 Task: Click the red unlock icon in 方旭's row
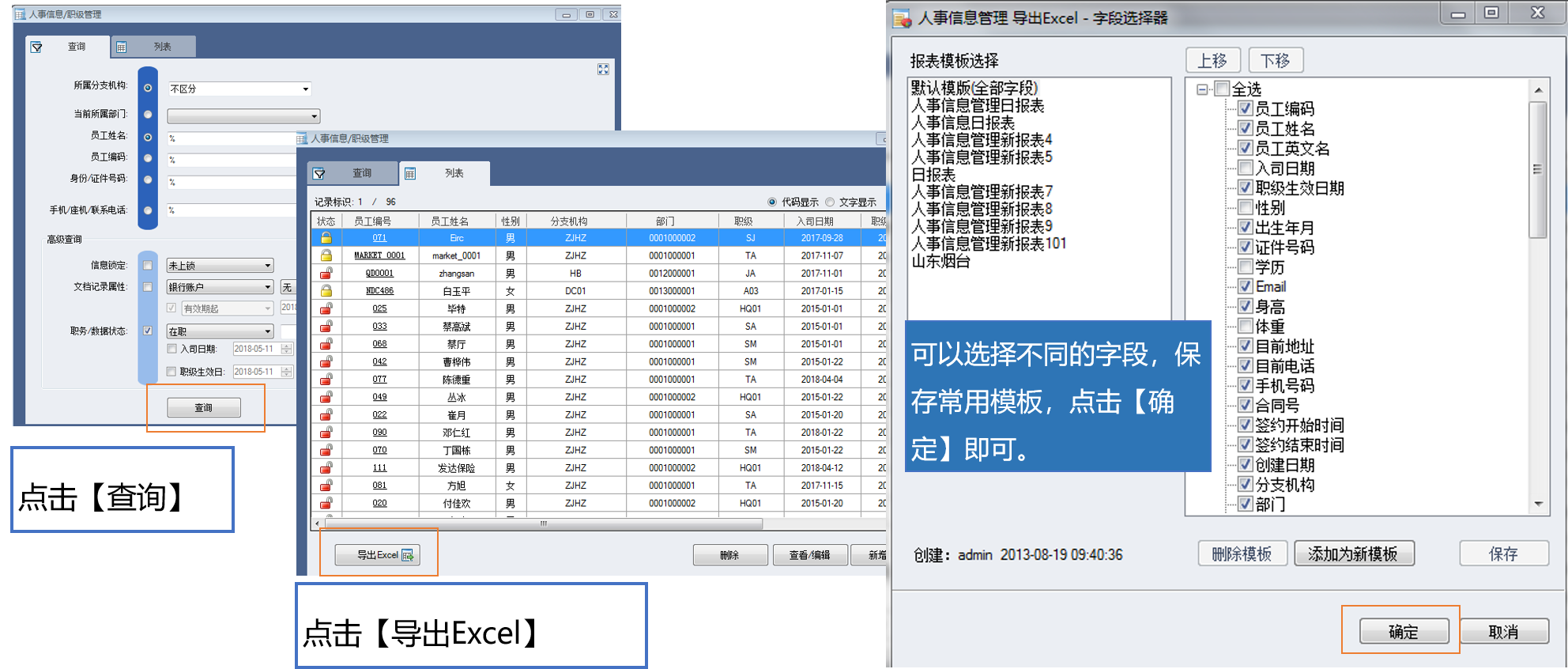point(326,486)
